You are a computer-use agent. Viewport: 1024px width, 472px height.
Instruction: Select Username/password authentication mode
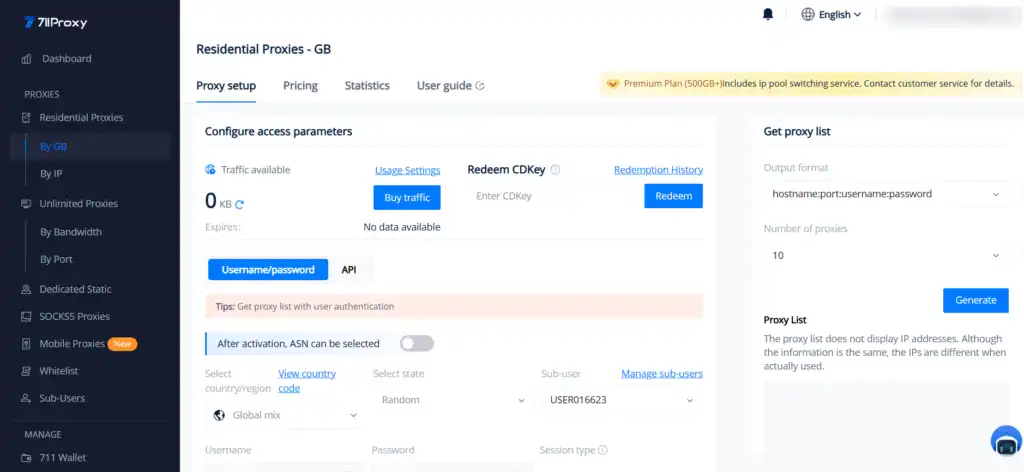(x=268, y=270)
